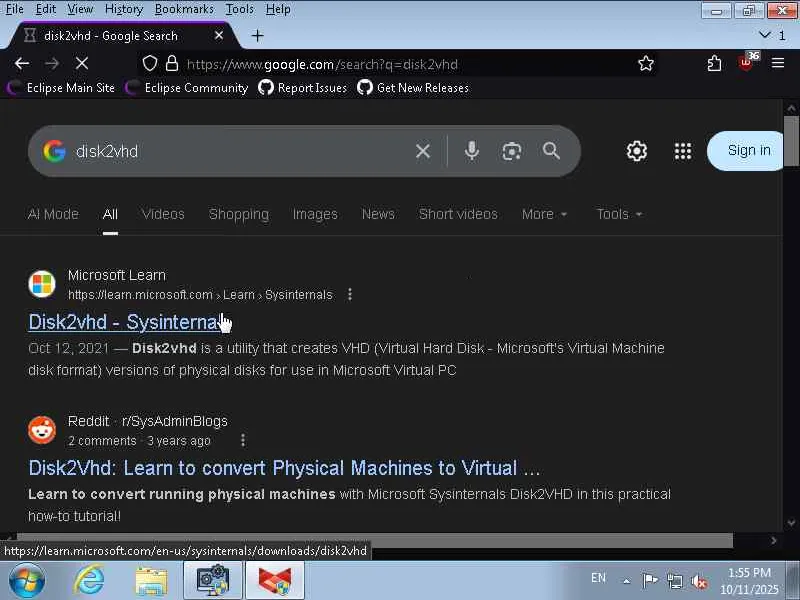The image size is (800, 600).
Task: Start voice search with microphone icon
Action: pyautogui.click(x=472, y=151)
